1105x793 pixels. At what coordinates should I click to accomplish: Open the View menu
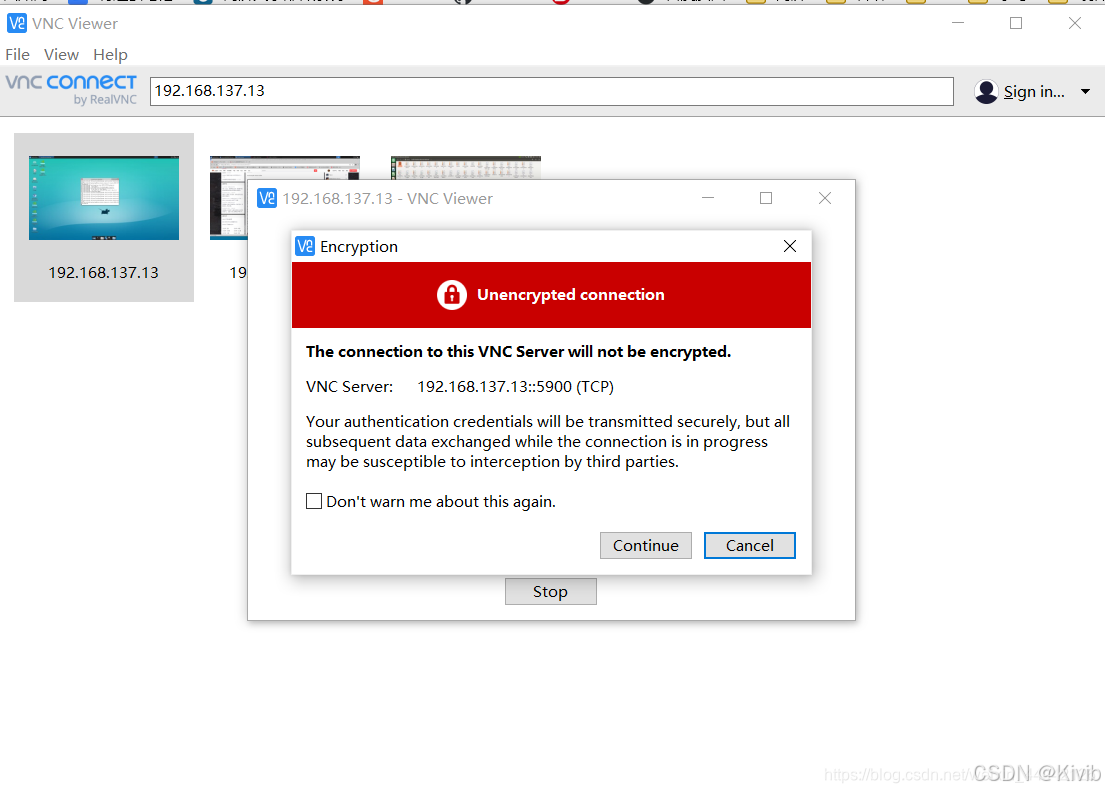click(x=61, y=54)
